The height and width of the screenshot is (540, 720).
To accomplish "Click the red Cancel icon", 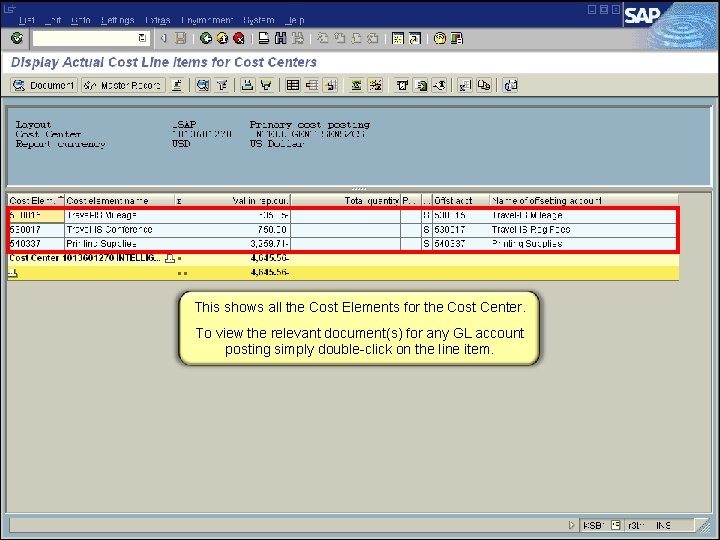I will point(239,38).
